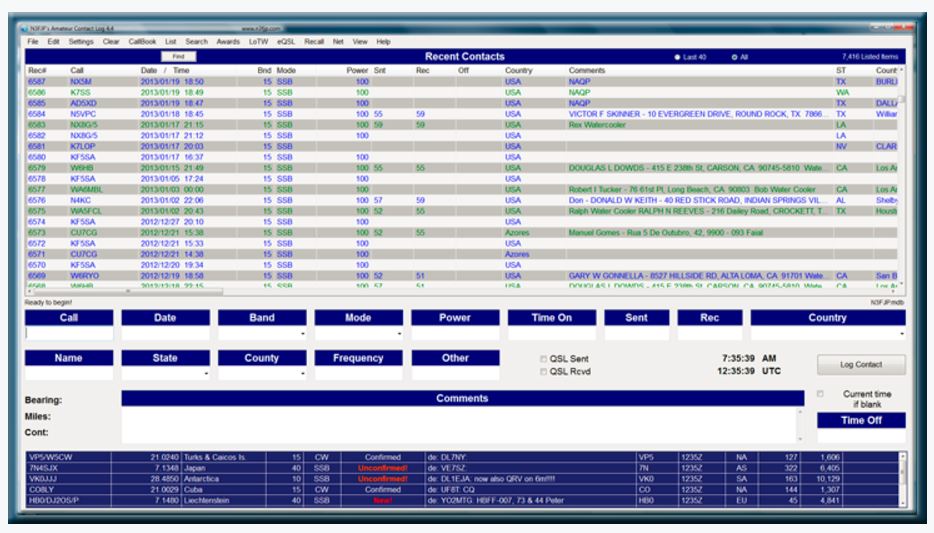Click the Comments box scrollbar
The width and height of the screenshot is (934, 533).
pyautogui.click(x=800, y=425)
